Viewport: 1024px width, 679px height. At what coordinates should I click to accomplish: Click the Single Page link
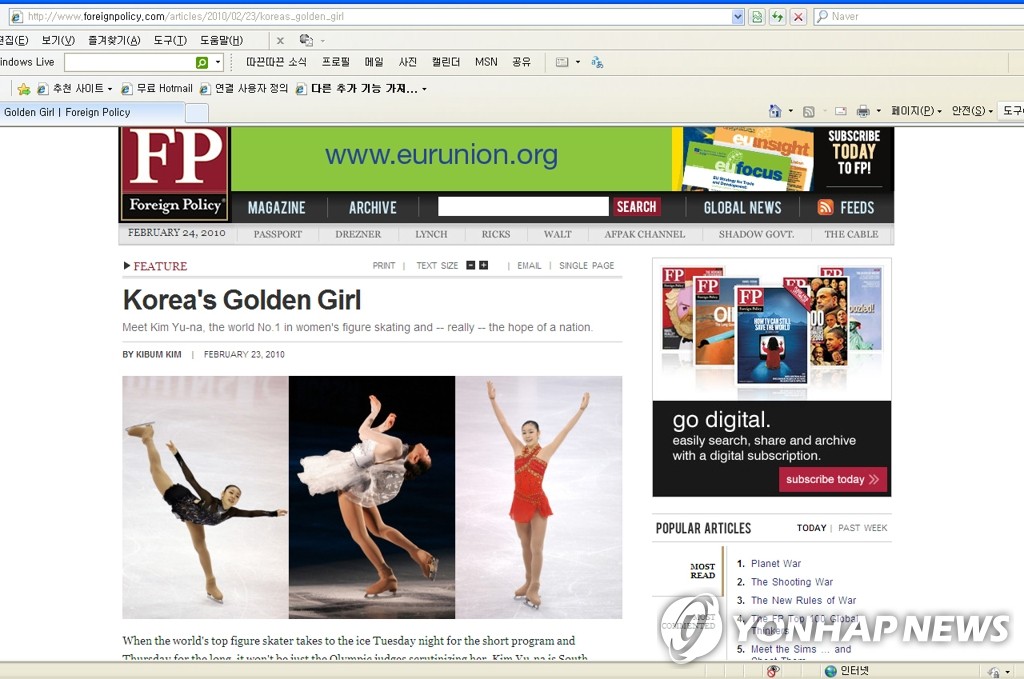pyautogui.click(x=586, y=266)
